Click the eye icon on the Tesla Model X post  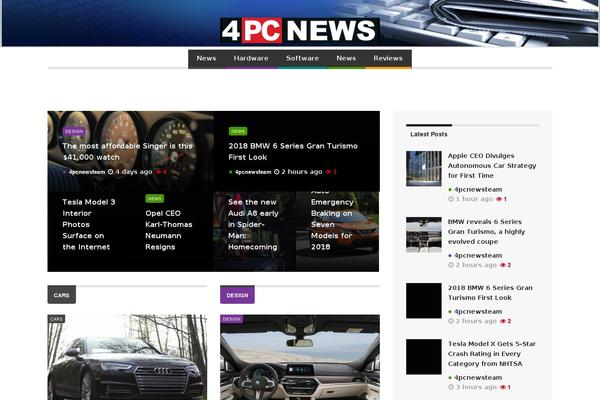(503, 387)
